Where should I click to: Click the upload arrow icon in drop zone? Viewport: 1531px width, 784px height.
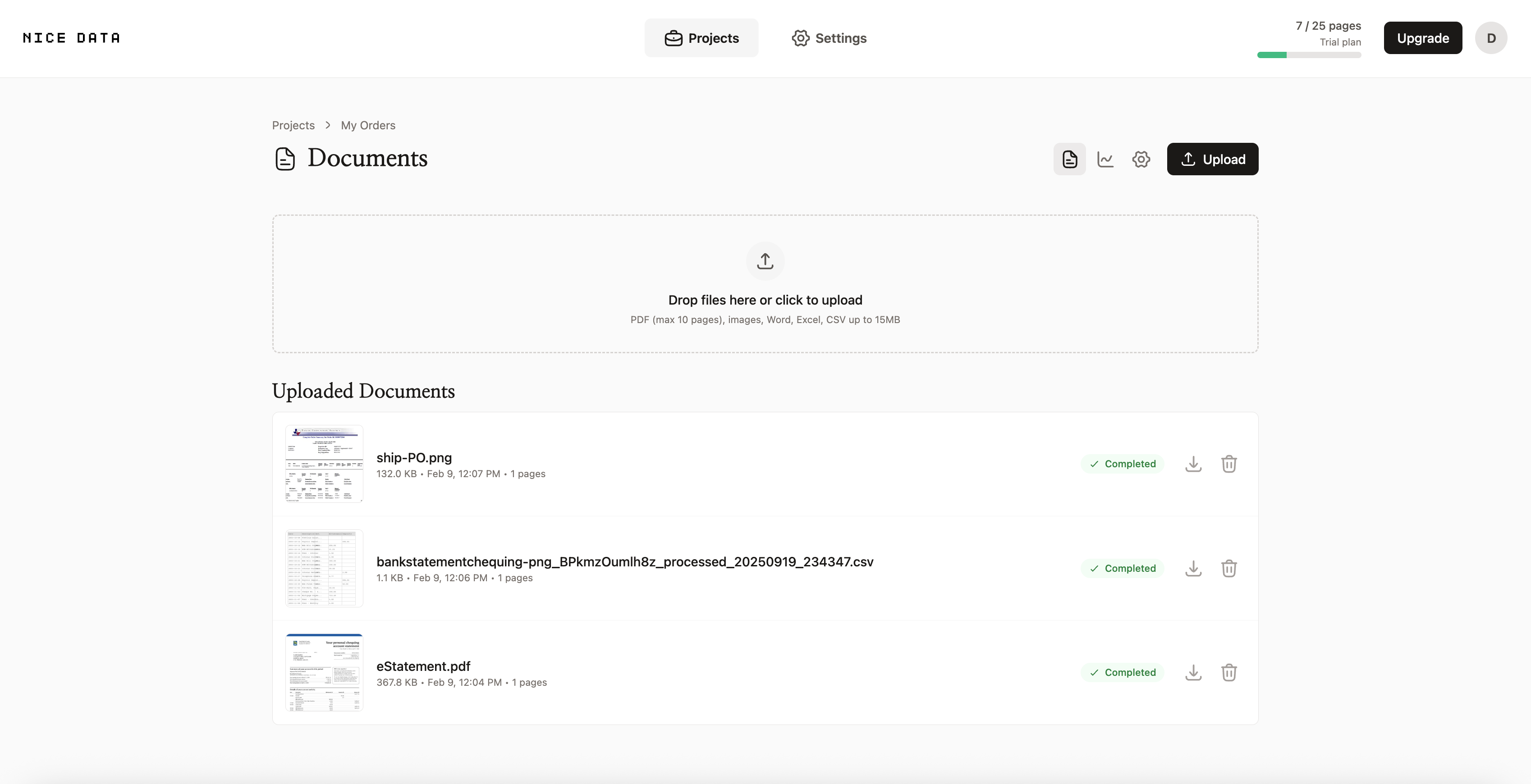(x=765, y=261)
